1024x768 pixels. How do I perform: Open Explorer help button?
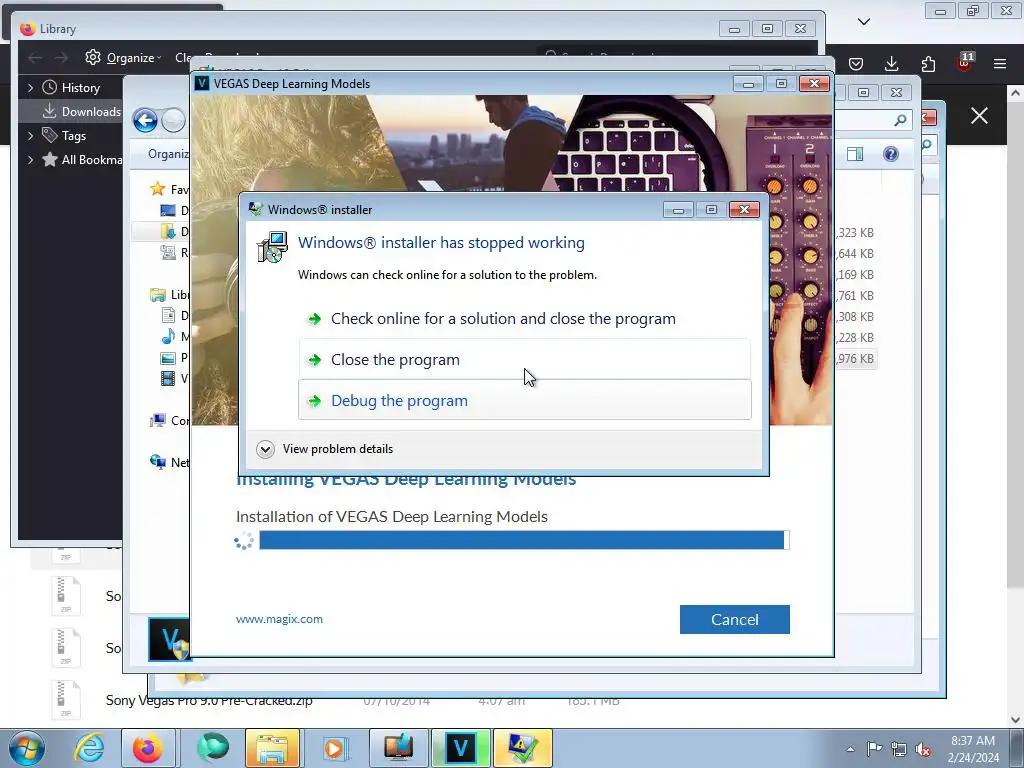pyautogui.click(x=891, y=154)
